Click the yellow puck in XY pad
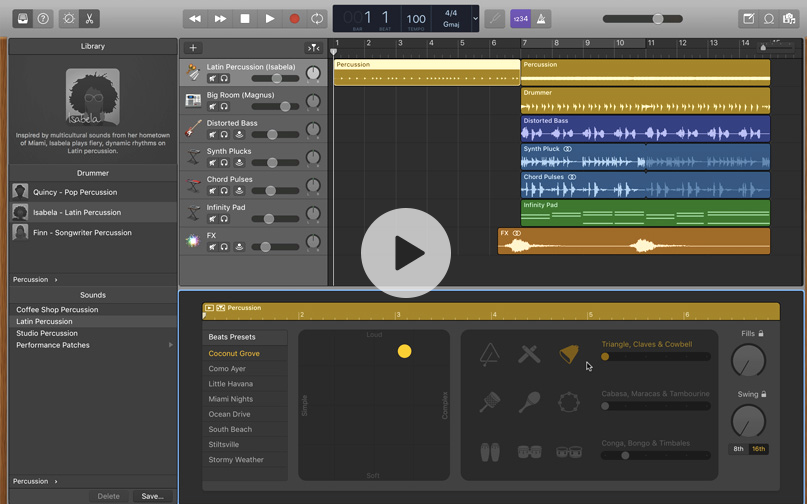The width and height of the screenshot is (807, 504). tap(405, 351)
